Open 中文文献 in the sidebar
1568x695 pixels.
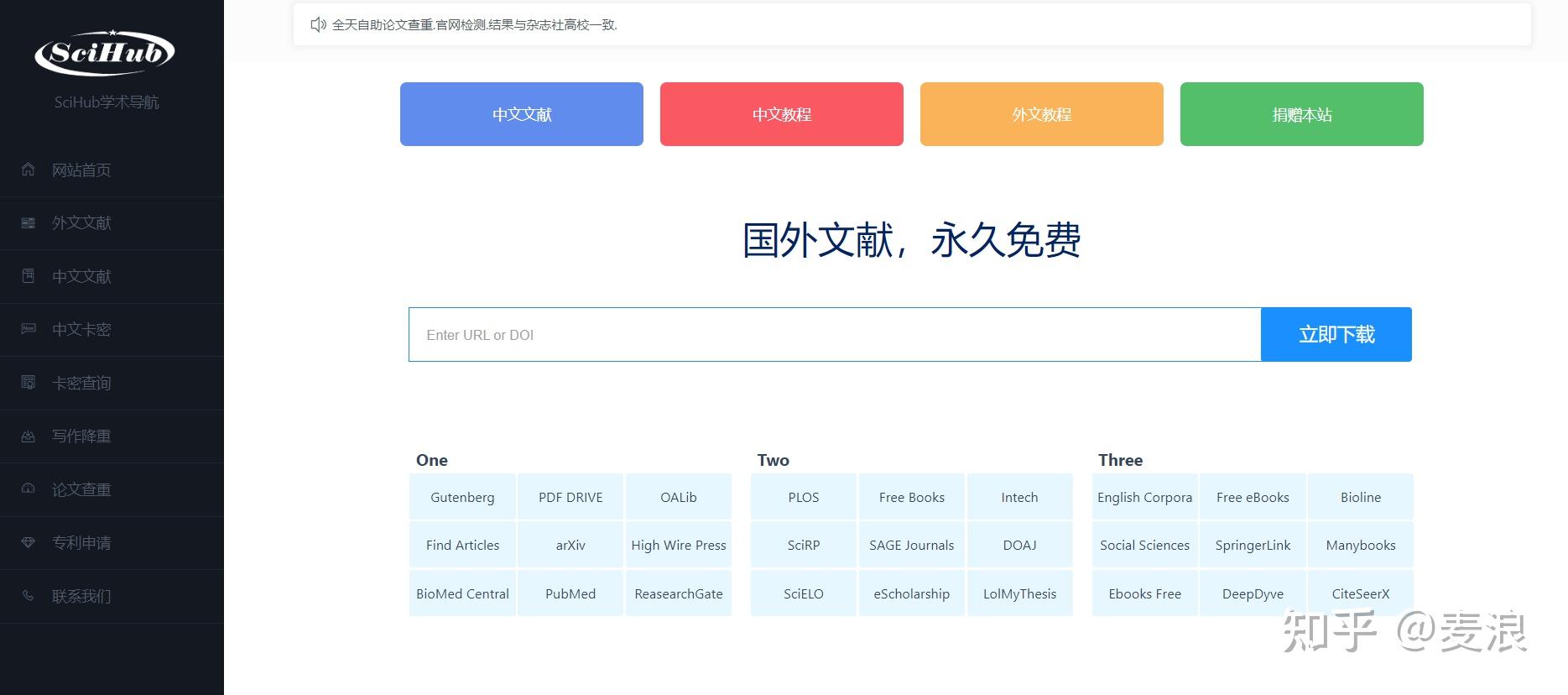tap(112, 277)
